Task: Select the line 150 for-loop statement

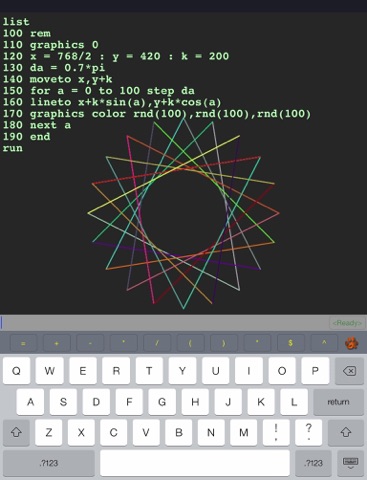Action: [x=99, y=91]
